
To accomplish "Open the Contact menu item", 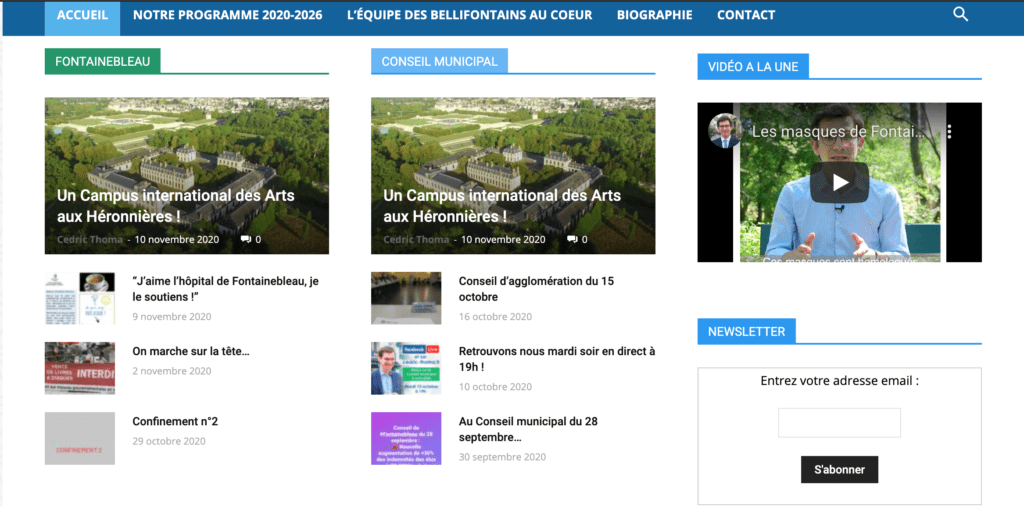I will click(x=746, y=15).
